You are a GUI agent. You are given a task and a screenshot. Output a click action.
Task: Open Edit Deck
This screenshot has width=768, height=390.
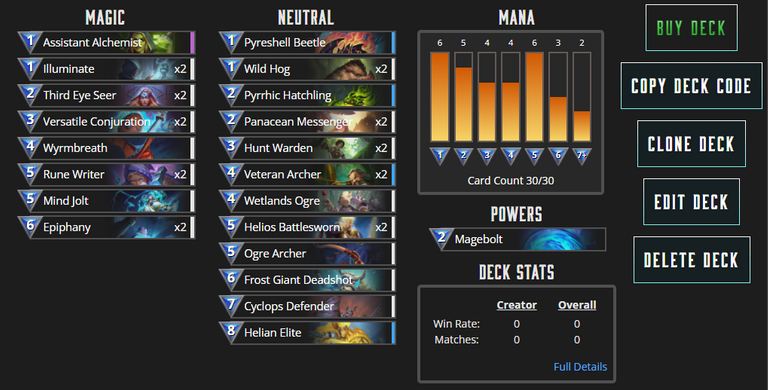691,201
